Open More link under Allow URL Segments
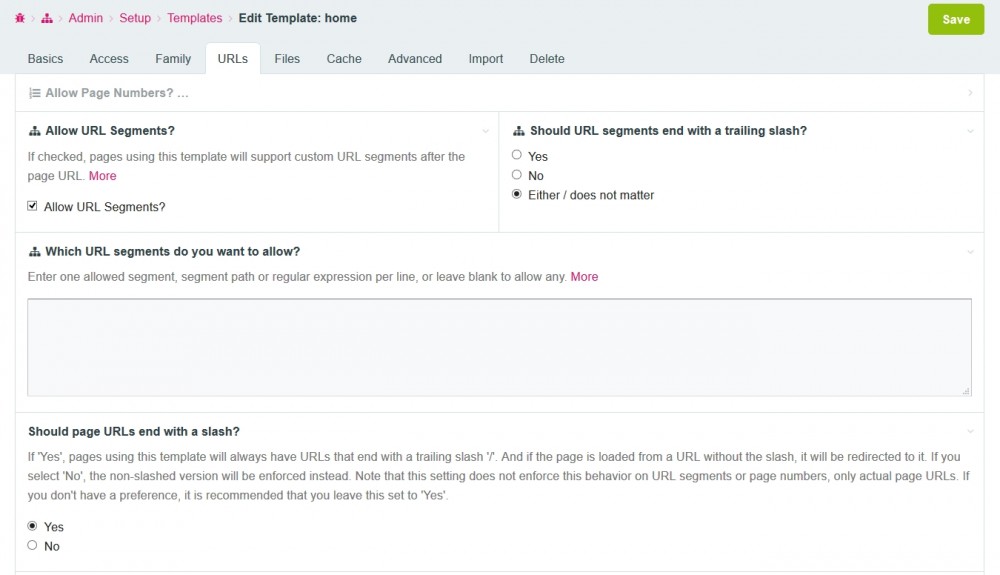 tap(102, 176)
